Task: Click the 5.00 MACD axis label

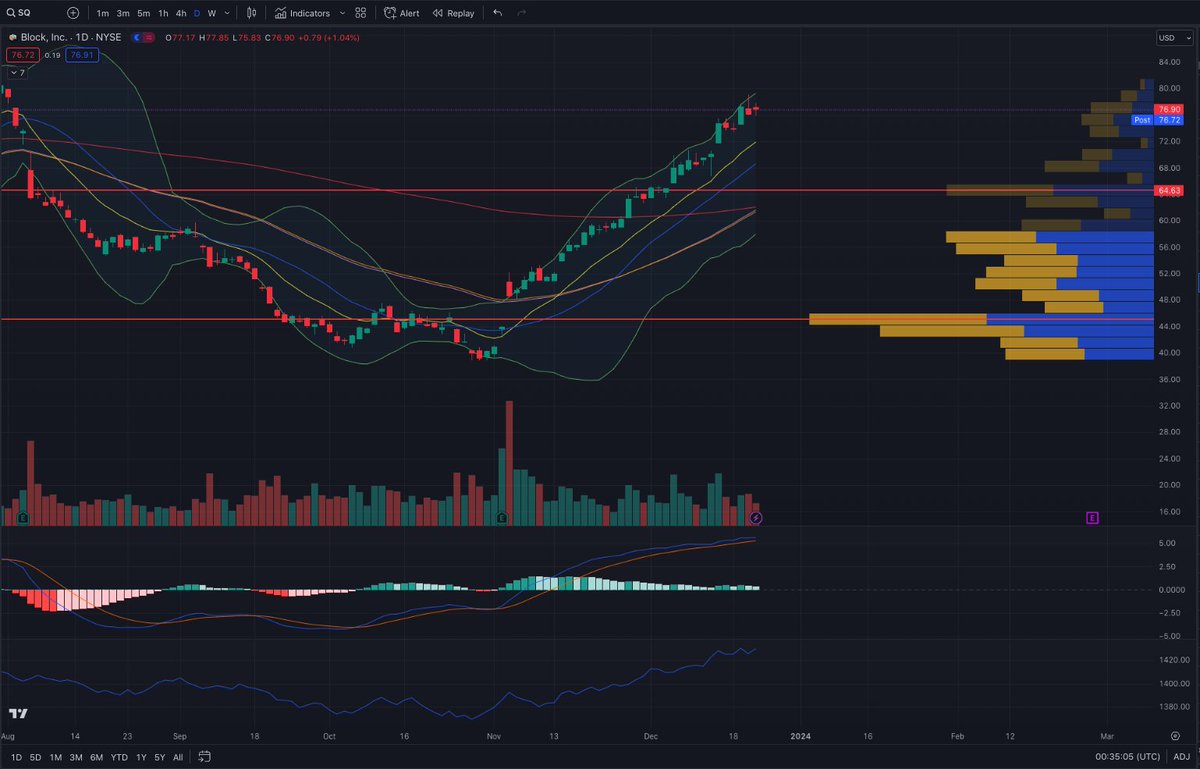Action: pyautogui.click(x=1166, y=543)
